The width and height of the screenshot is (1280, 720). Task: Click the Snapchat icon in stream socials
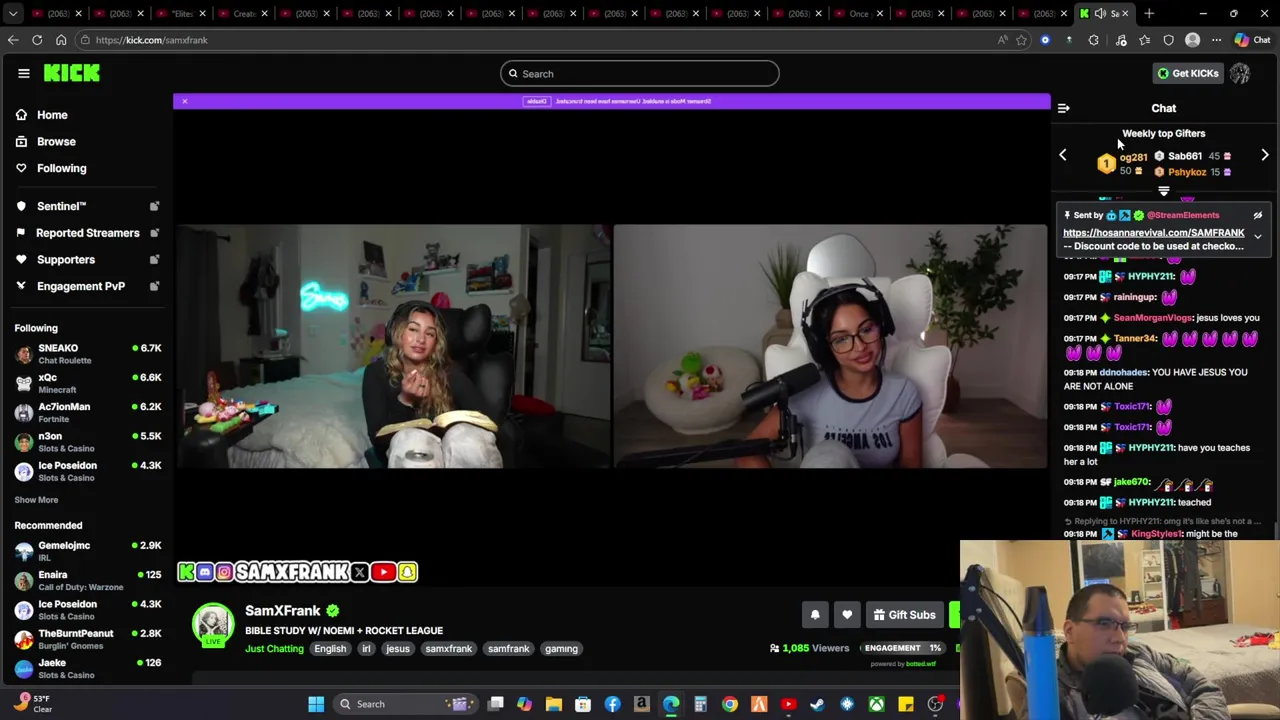tap(407, 572)
